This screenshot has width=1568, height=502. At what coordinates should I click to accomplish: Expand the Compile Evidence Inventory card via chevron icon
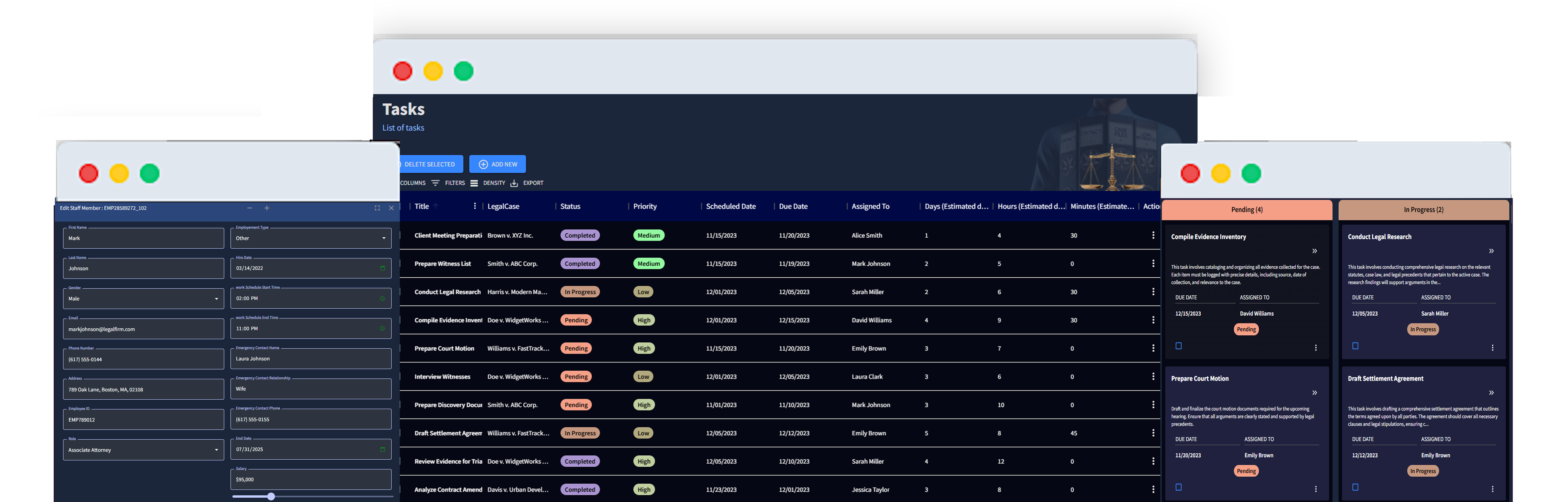point(1314,250)
